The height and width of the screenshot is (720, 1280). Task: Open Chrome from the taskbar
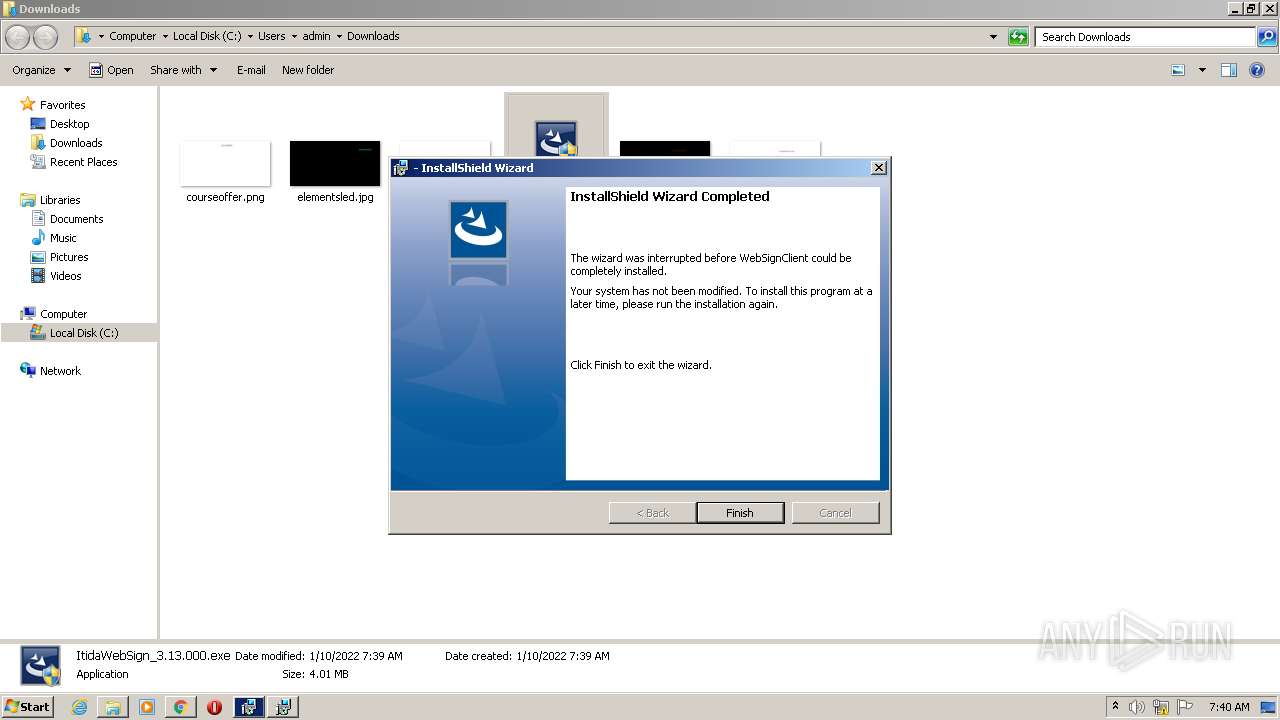tap(180, 707)
